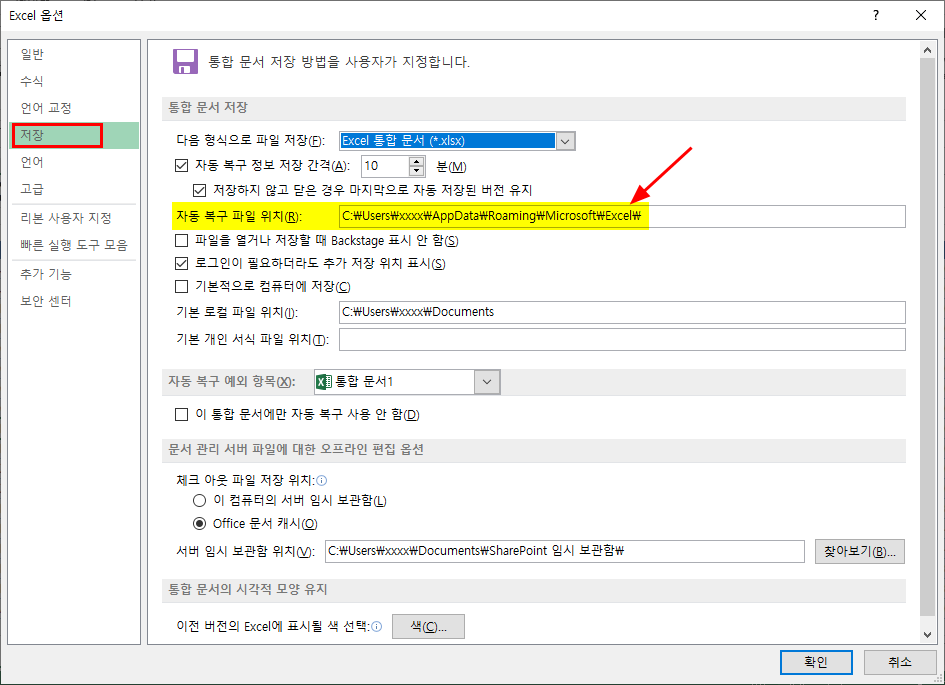Click 기본 로컬 파일 위치 path field
Image resolution: width=945 pixels, height=685 pixels.
coord(622,312)
